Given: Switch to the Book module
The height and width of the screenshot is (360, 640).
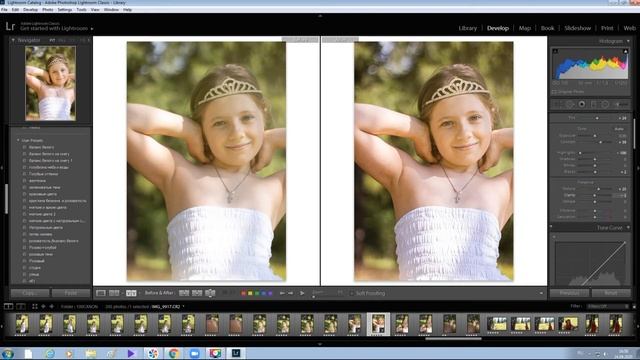Looking at the screenshot, I should point(548,28).
